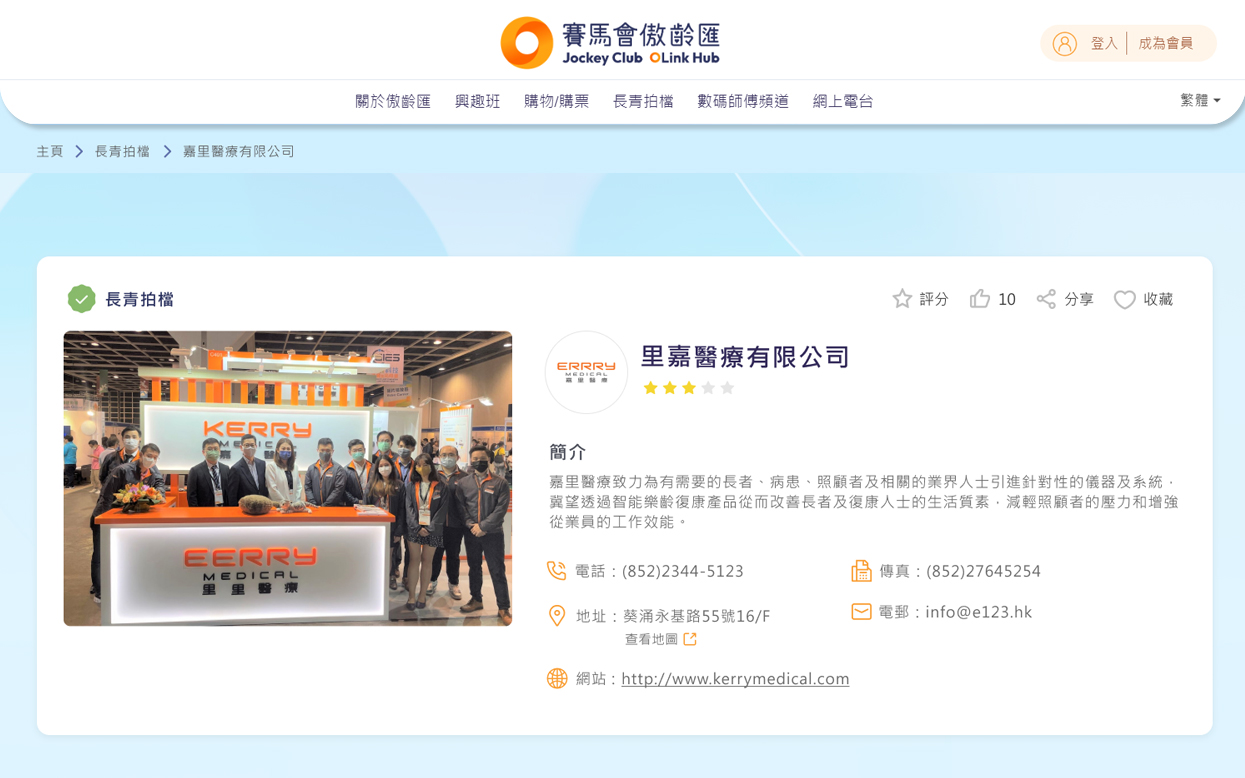The height and width of the screenshot is (778, 1245).
Task: Click the breadcrumb text 嘉里醫療有限公司
Action: click(x=239, y=151)
